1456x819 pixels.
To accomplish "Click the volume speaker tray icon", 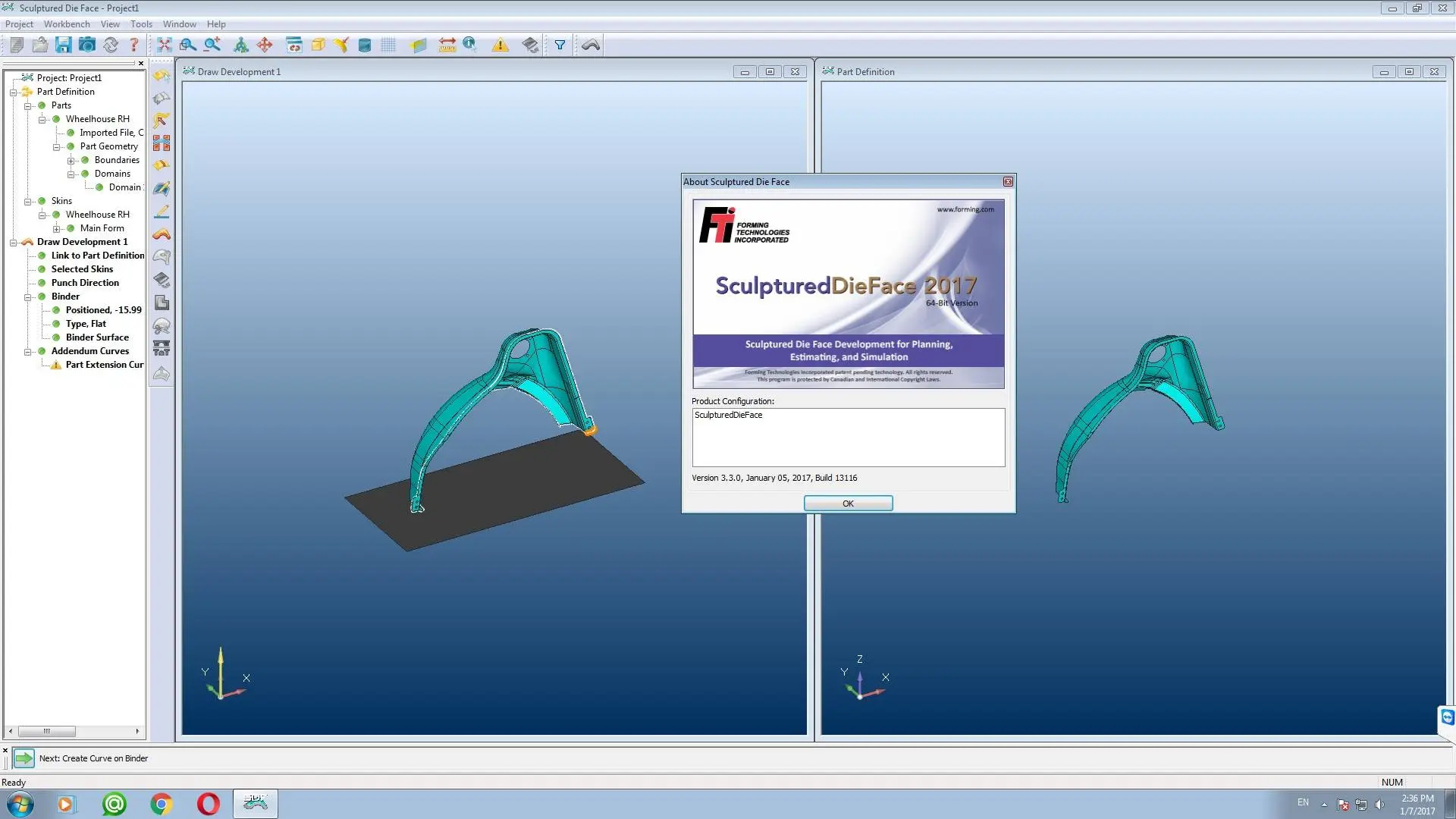I will click(x=1379, y=805).
